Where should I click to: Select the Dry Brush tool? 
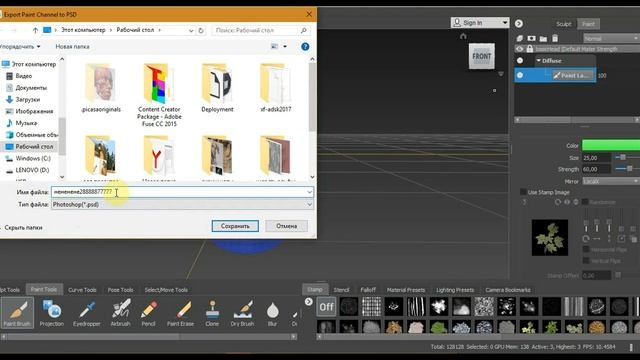242,313
